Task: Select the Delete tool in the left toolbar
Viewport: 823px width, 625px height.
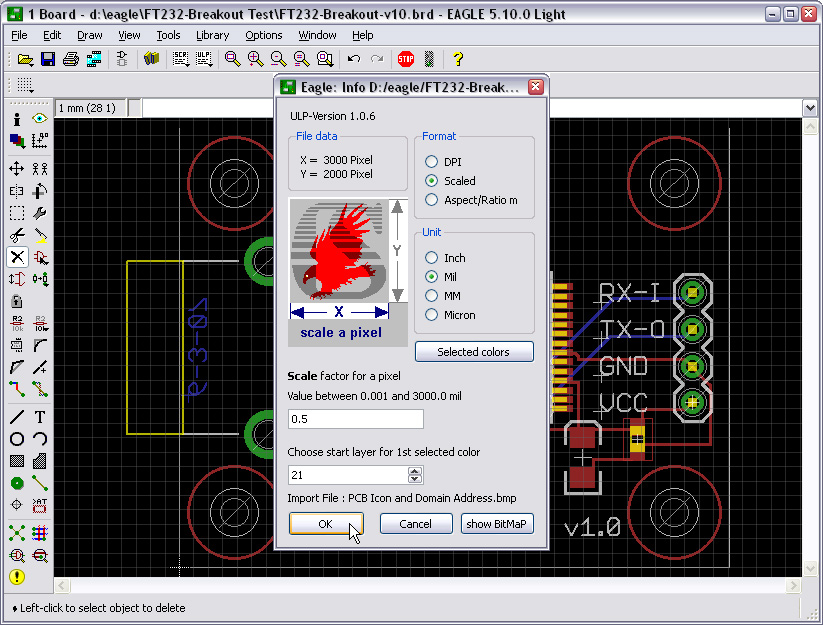Action: 16,258
